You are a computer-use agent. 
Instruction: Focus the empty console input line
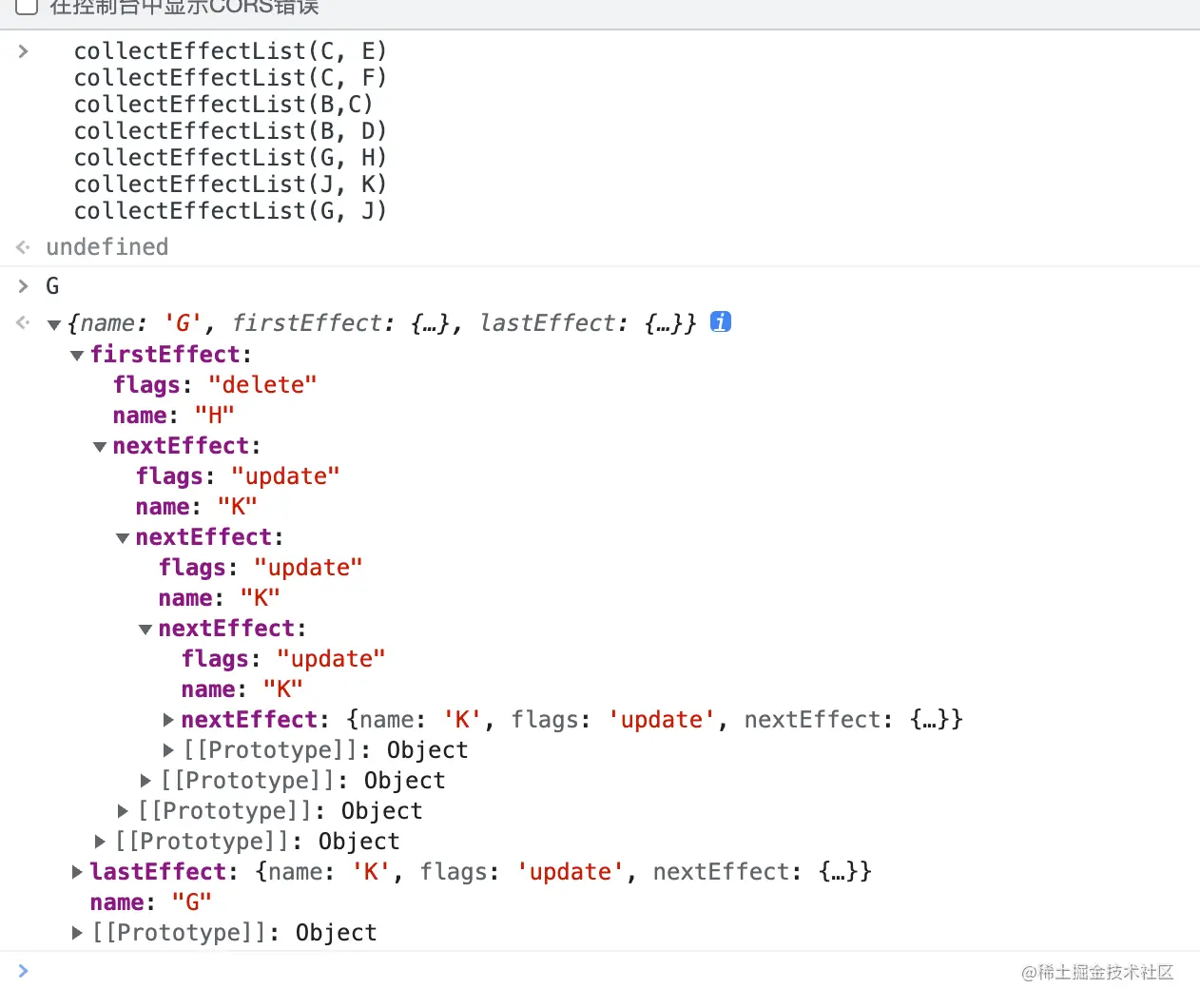click(475, 971)
